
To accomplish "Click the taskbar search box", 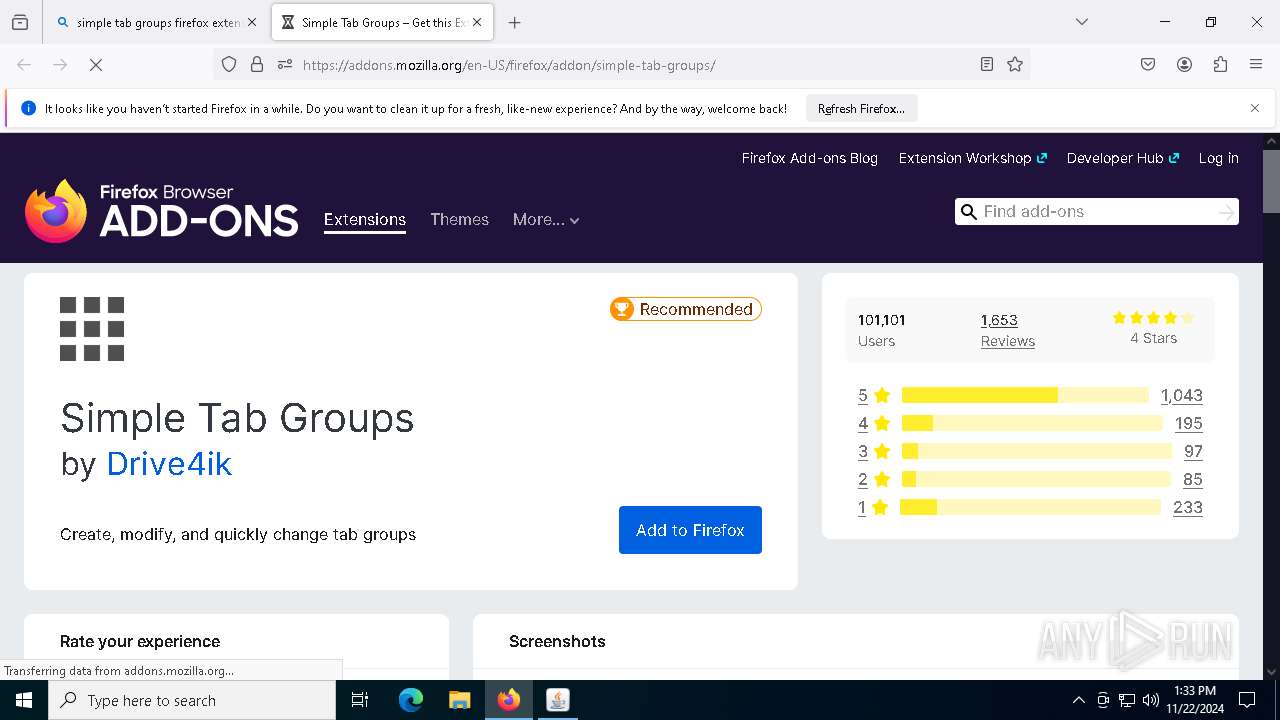I will pyautogui.click(x=192, y=700).
